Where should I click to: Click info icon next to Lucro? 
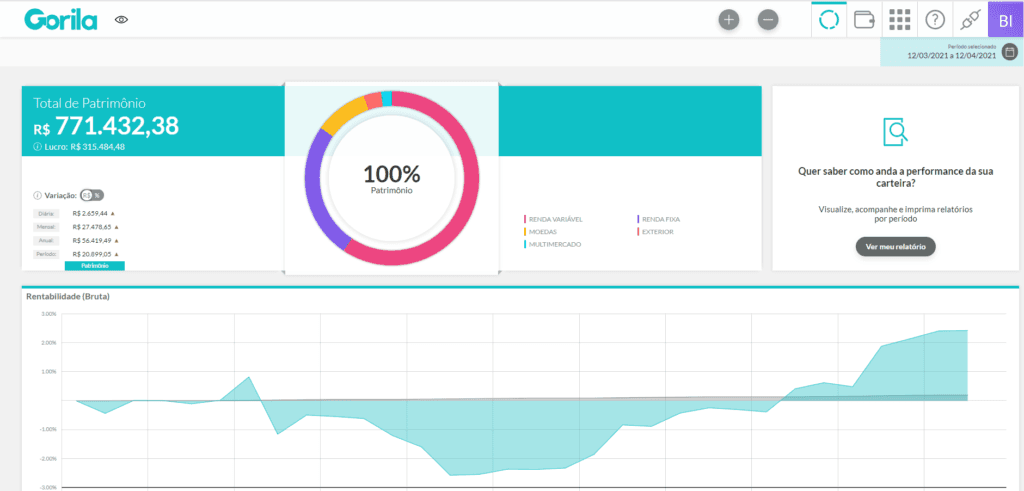tap(37, 147)
